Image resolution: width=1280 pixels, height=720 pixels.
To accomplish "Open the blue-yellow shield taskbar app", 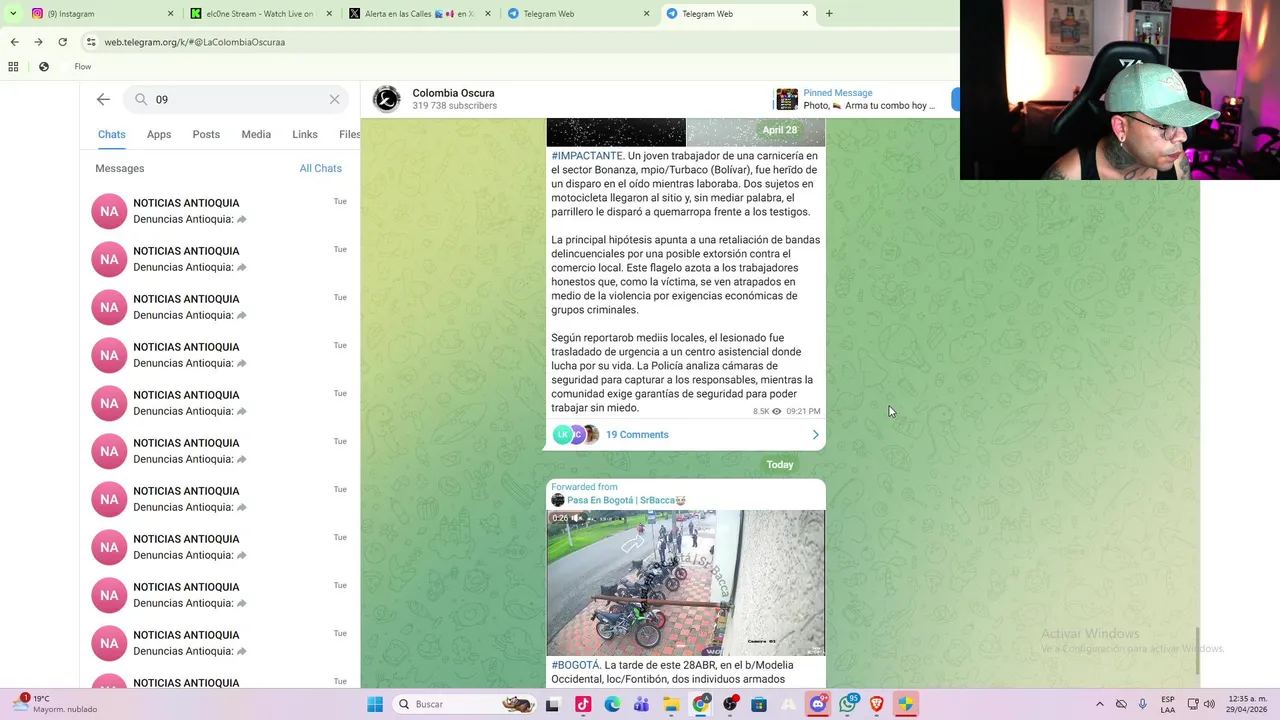I will (906, 704).
